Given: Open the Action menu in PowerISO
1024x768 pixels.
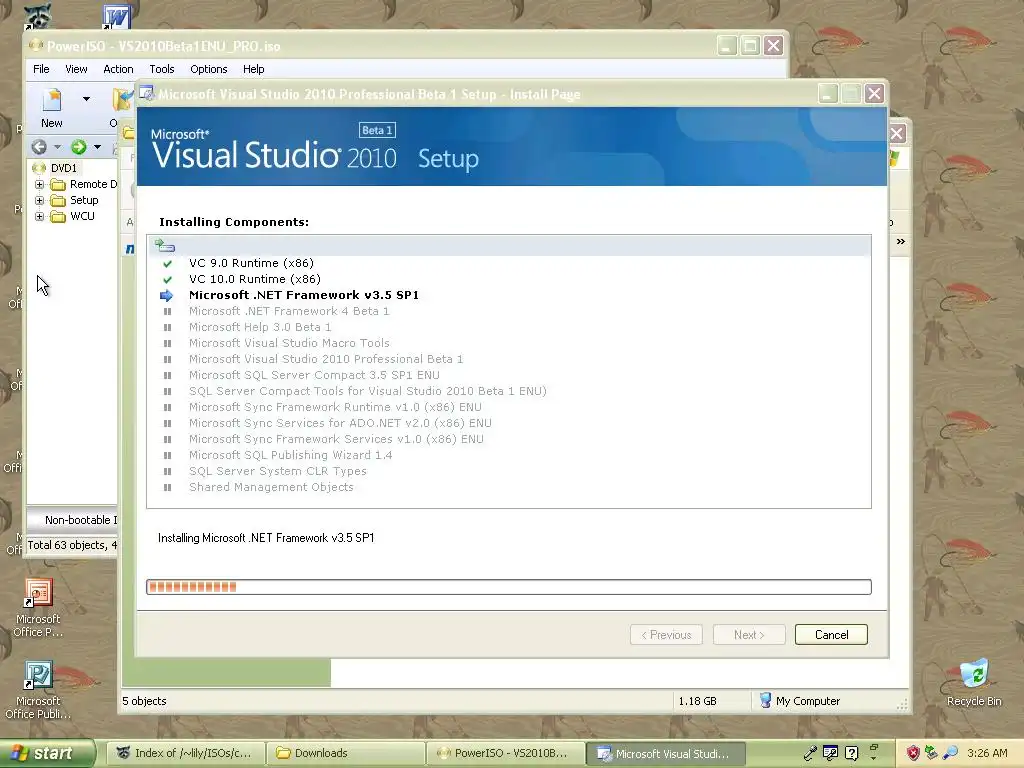Looking at the screenshot, I should point(118,69).
